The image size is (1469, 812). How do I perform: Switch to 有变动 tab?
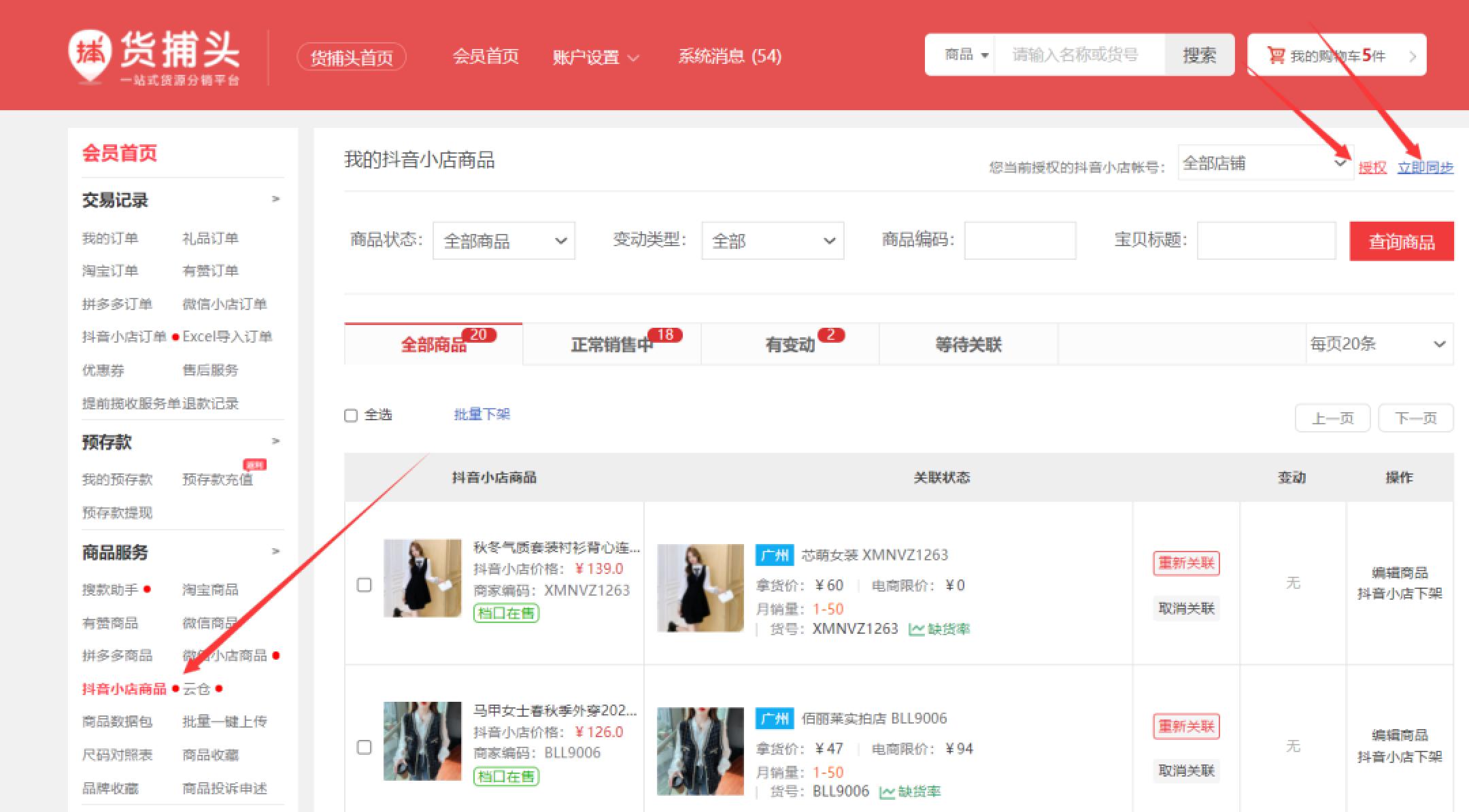point(790,345)
